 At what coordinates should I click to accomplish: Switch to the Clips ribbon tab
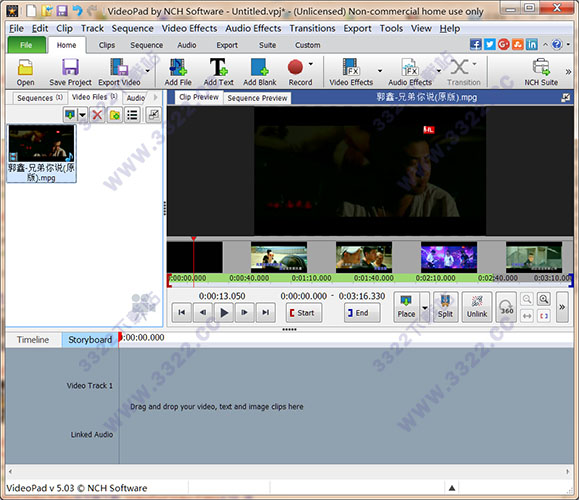(107, 45)
